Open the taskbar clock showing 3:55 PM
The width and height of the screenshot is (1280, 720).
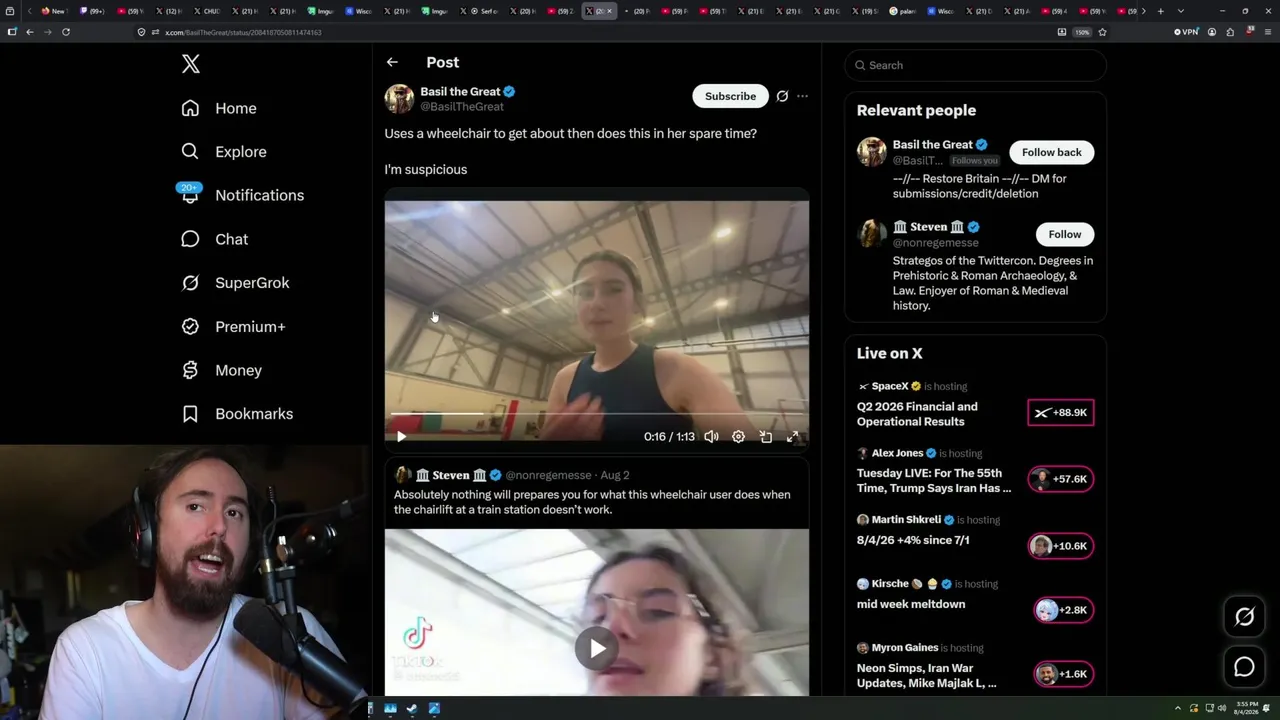tap(1245, 709)
